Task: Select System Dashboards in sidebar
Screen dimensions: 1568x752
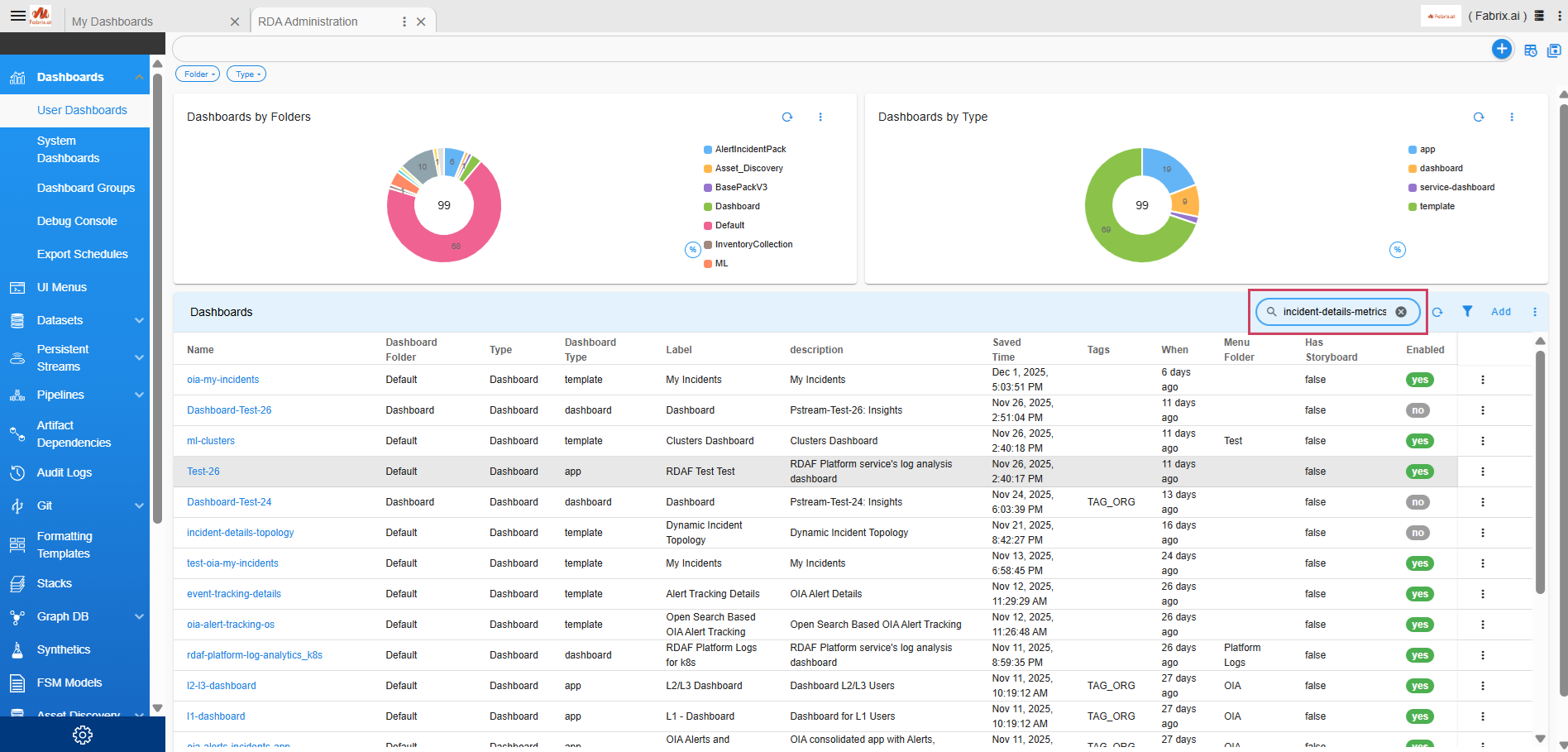Action: 68,150
